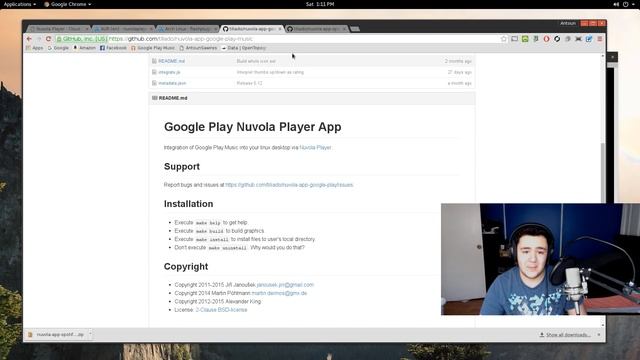
Task: Click the red Opera-style extension icon
Action: 547,39
